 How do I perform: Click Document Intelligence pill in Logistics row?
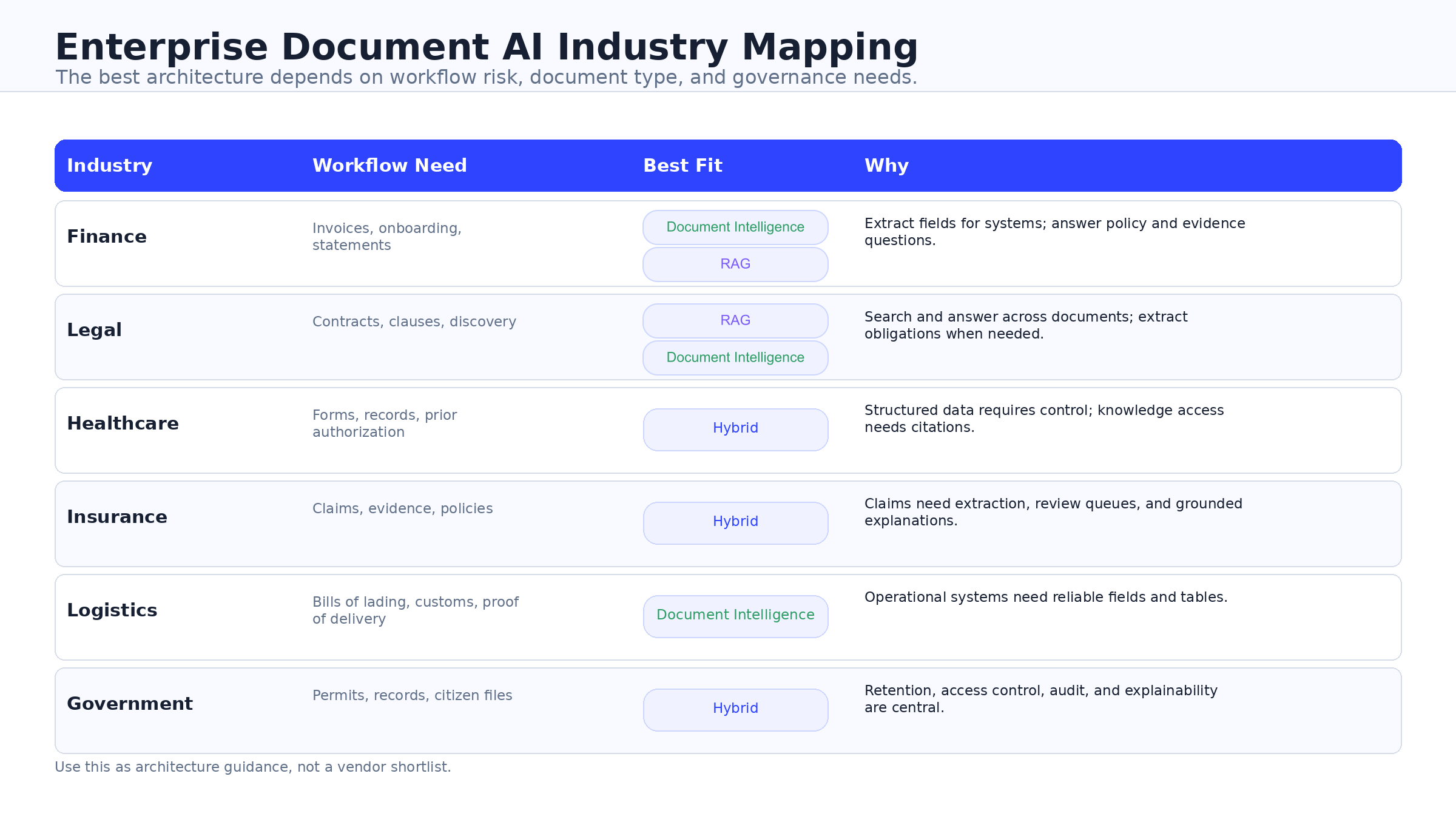click(735, 616)
